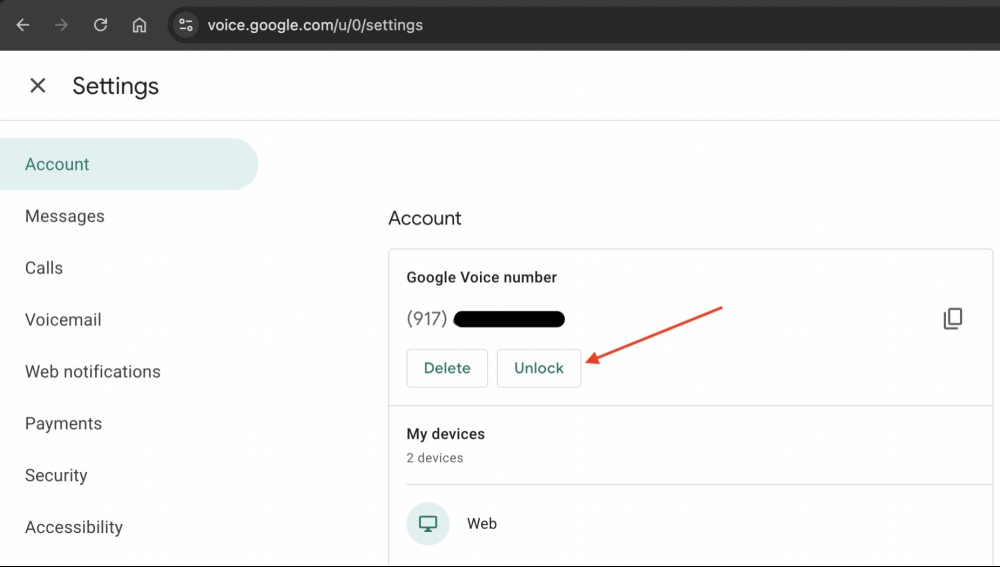1000x567 pixels.
Task: Click the voice.google.com address bar URL
Action: (x=315, y=25)
